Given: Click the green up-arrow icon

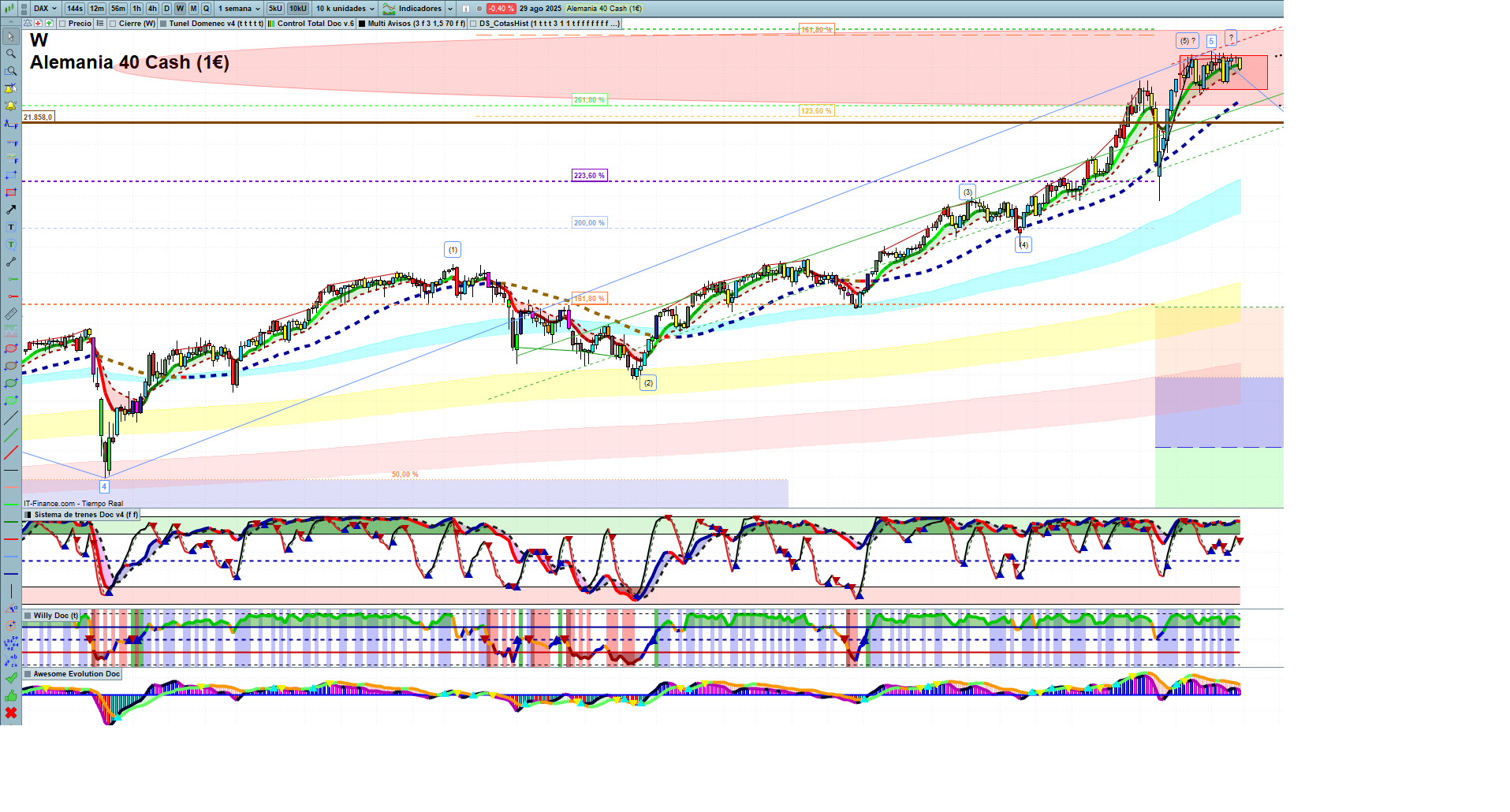Looking at the screenshot, I should click(x=49, y=24).
